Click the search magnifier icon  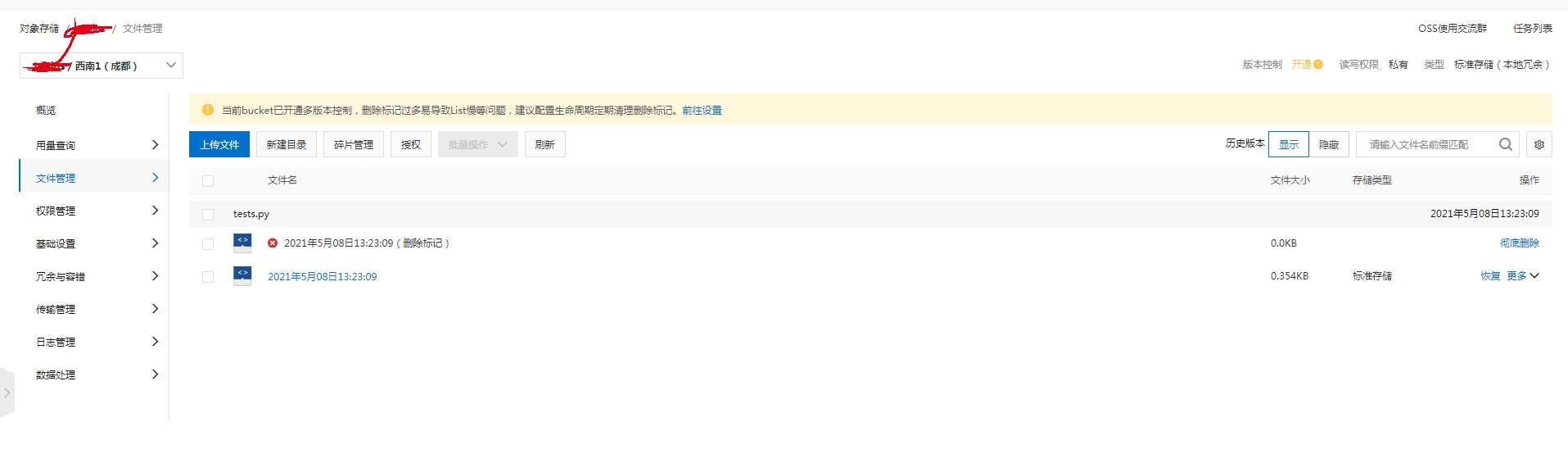tap(1505, 144)
